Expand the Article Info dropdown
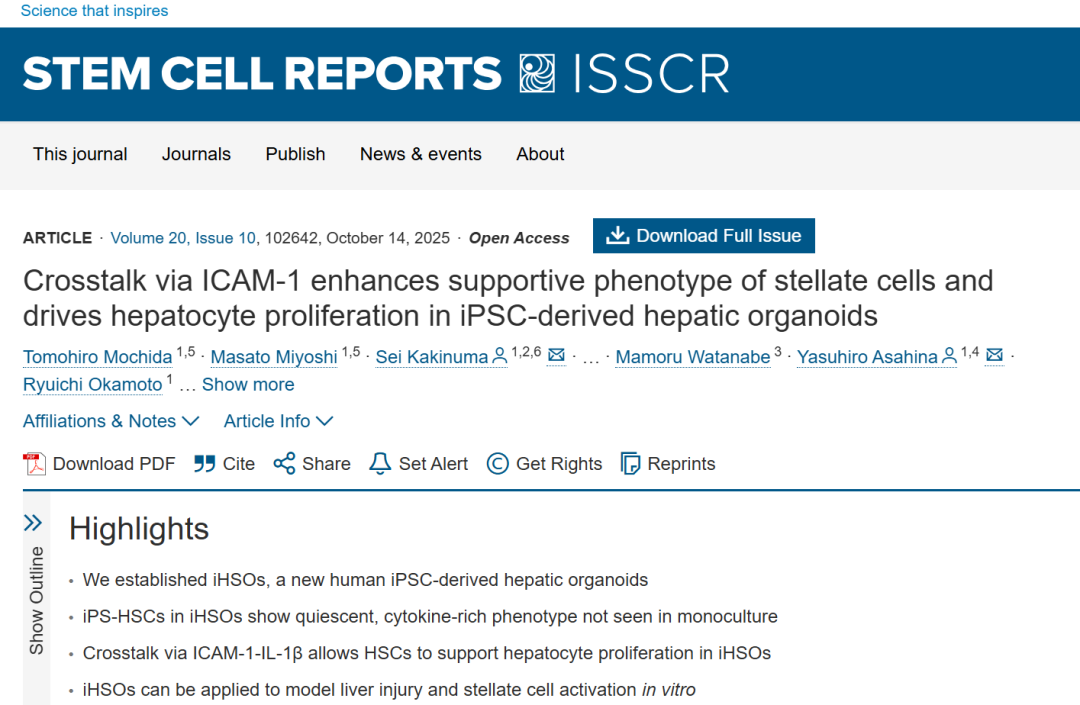The width and height of the screenshot is (1080, 705). [x=278, y=421]
